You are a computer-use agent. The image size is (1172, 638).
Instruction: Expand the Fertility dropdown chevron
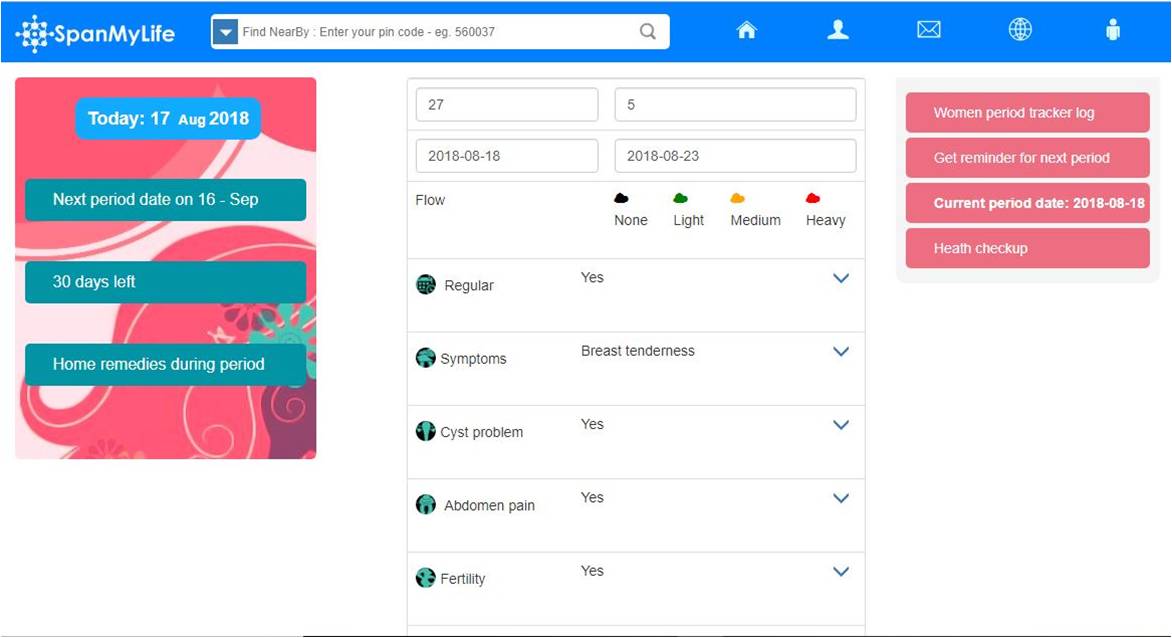841,571
